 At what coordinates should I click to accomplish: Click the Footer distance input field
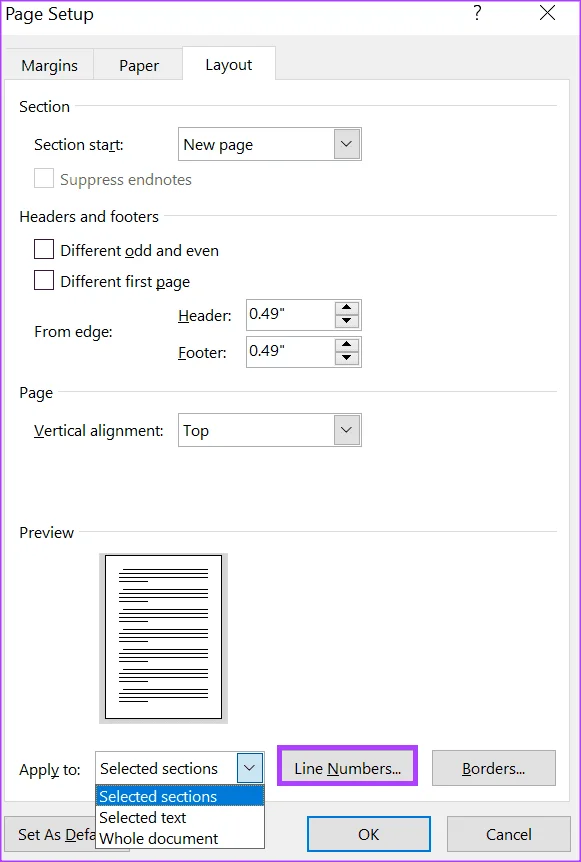(290, 352)
